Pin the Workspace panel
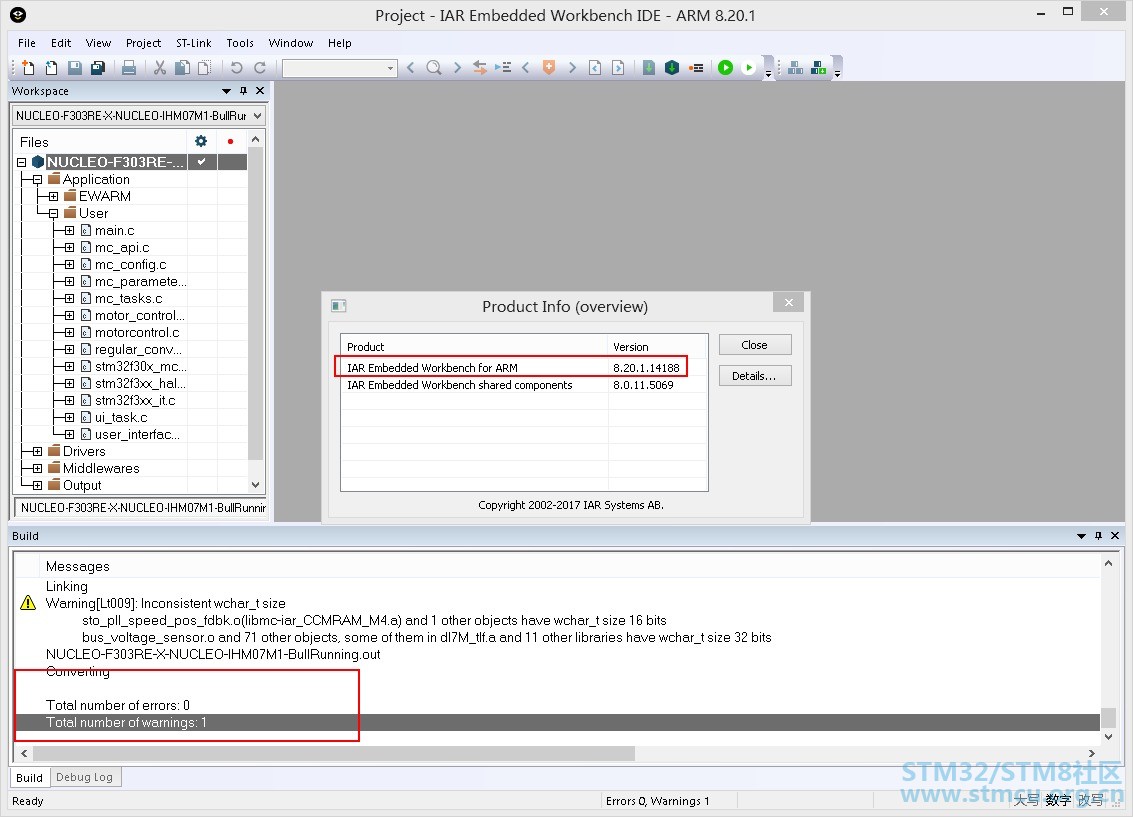The image size is (1133, 817). (x=244, y=91)
